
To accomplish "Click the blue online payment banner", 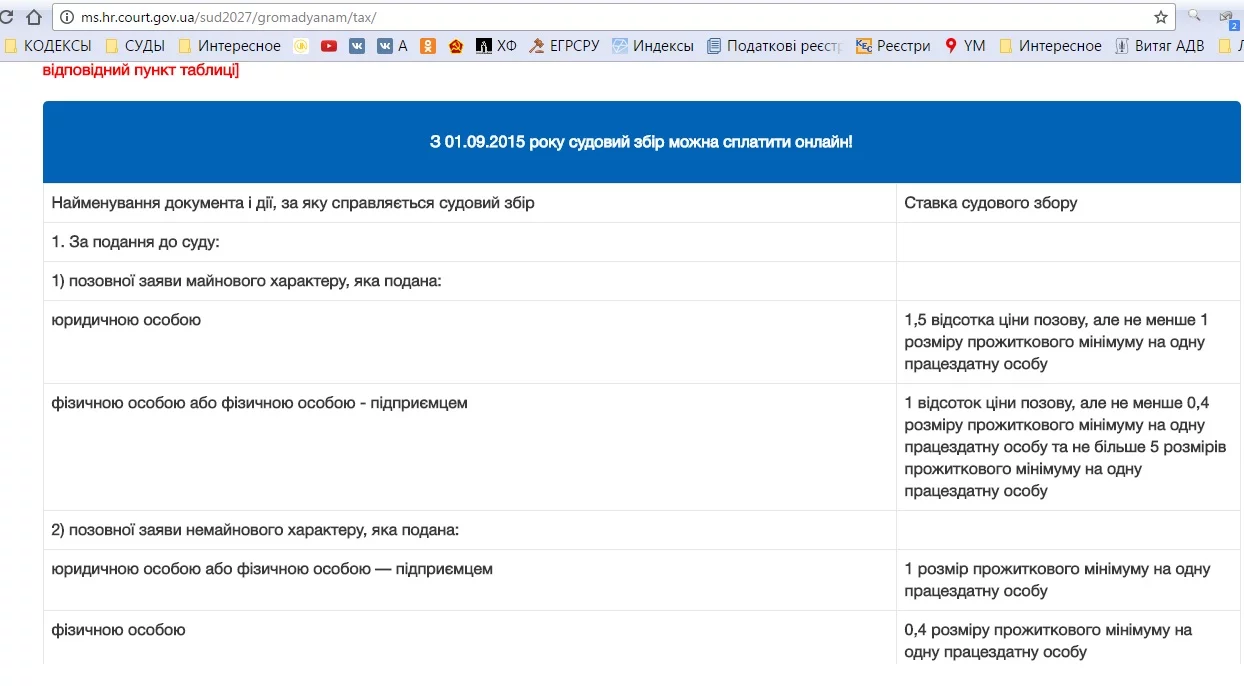I will pos(641,142).
